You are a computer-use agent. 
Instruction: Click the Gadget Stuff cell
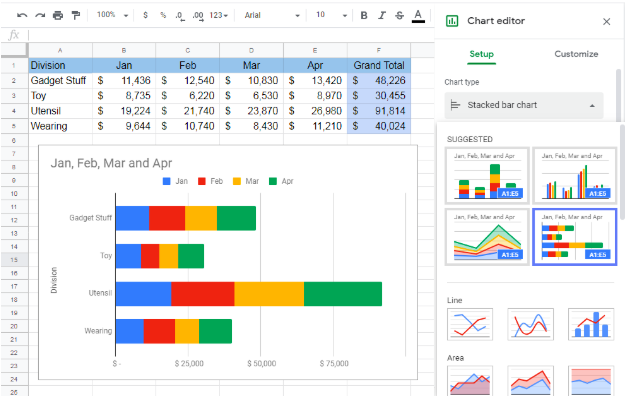pos(60,81)
